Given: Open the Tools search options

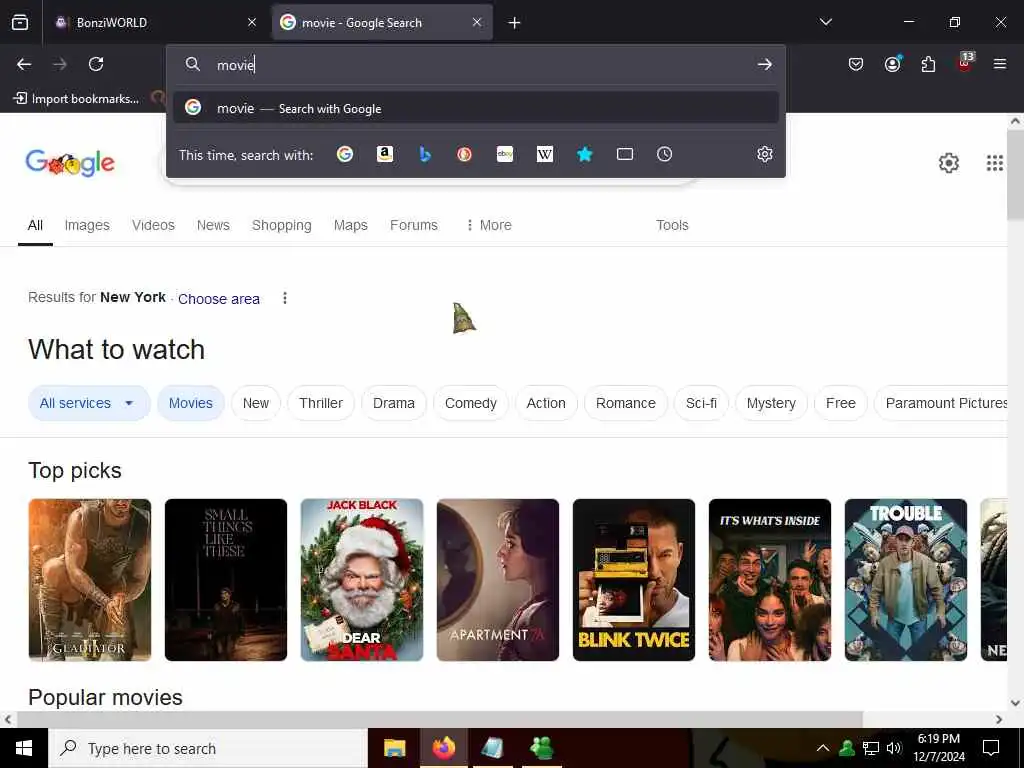Looking at the screenshot, I should [x=672, y=225].
